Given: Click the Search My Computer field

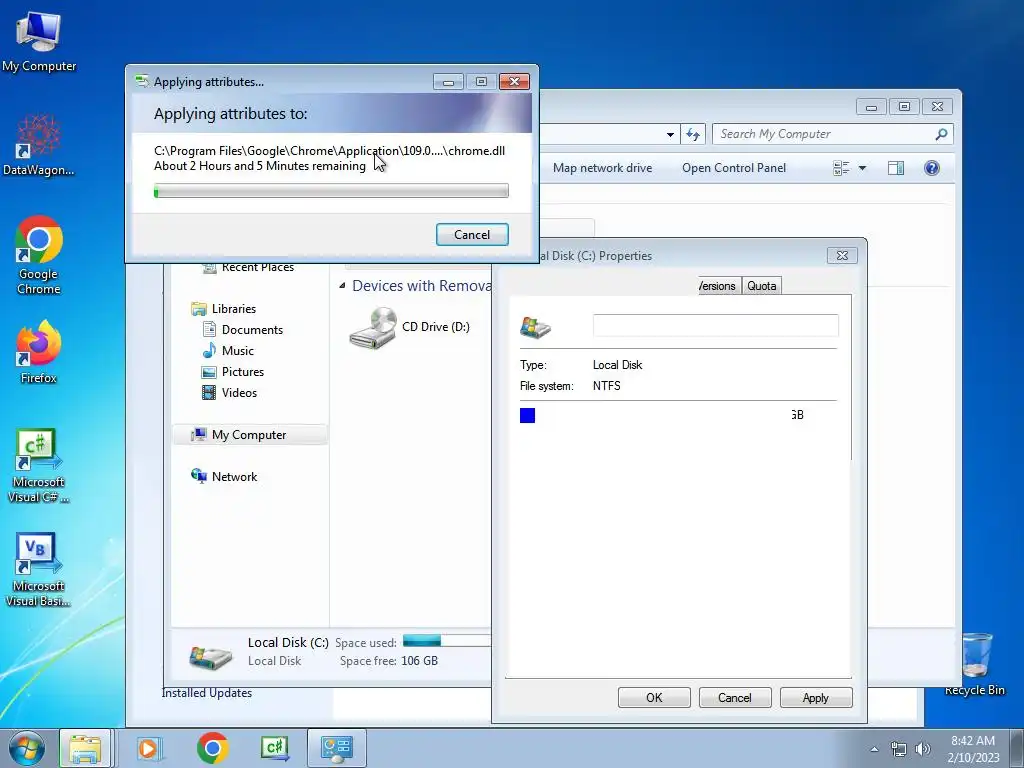Looking at the screenshot, I should click(824, 134).
